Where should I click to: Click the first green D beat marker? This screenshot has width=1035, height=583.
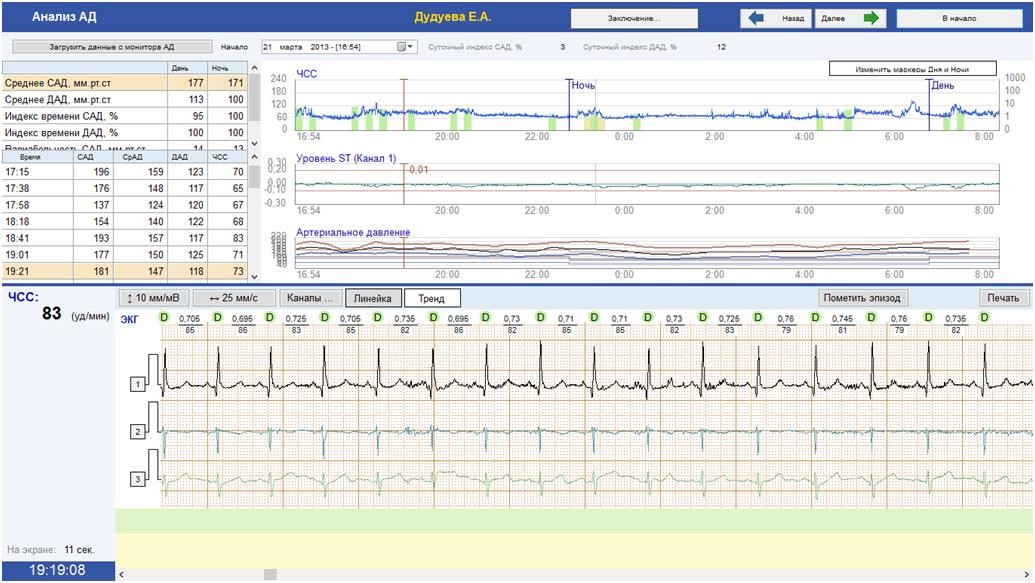[163, 317]
